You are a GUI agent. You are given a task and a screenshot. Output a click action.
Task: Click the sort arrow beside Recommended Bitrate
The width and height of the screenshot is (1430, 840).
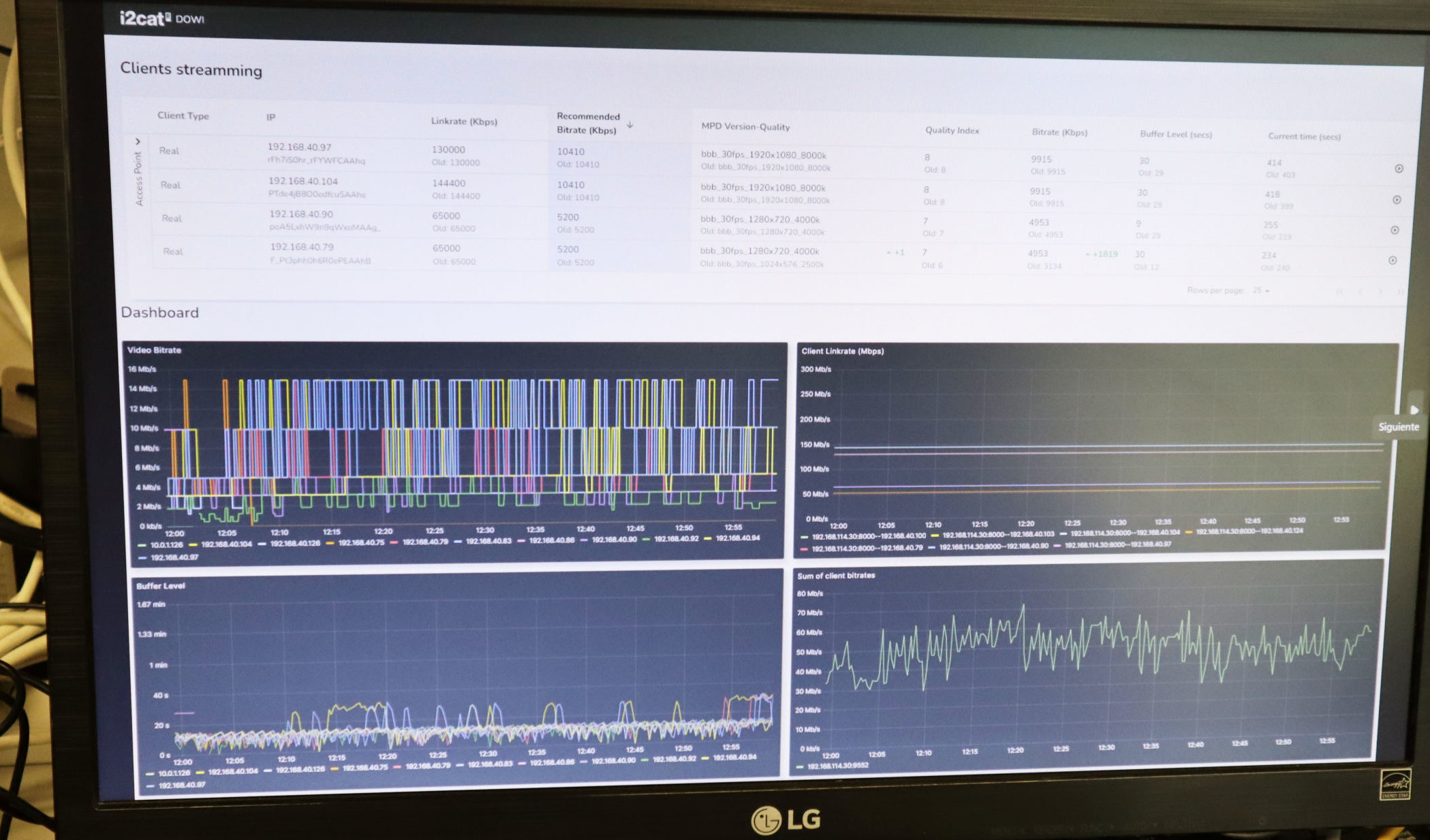[630, 125]
